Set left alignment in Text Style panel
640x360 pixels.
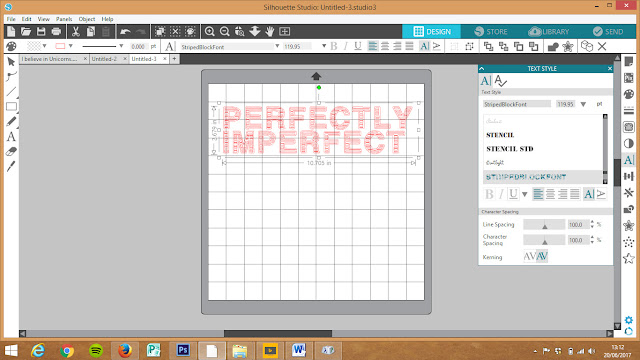point(538,194)
